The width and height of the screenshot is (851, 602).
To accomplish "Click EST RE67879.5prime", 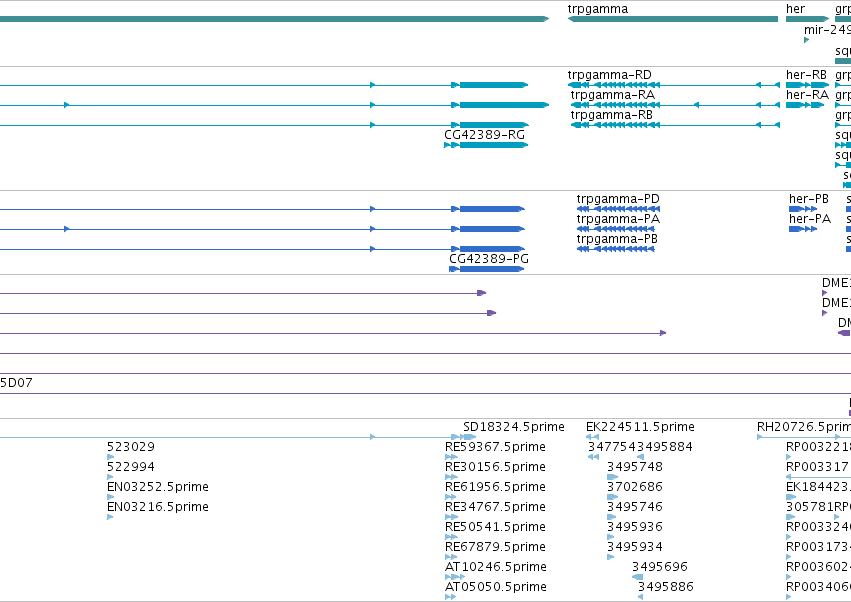I will click(x=495, y=547).
